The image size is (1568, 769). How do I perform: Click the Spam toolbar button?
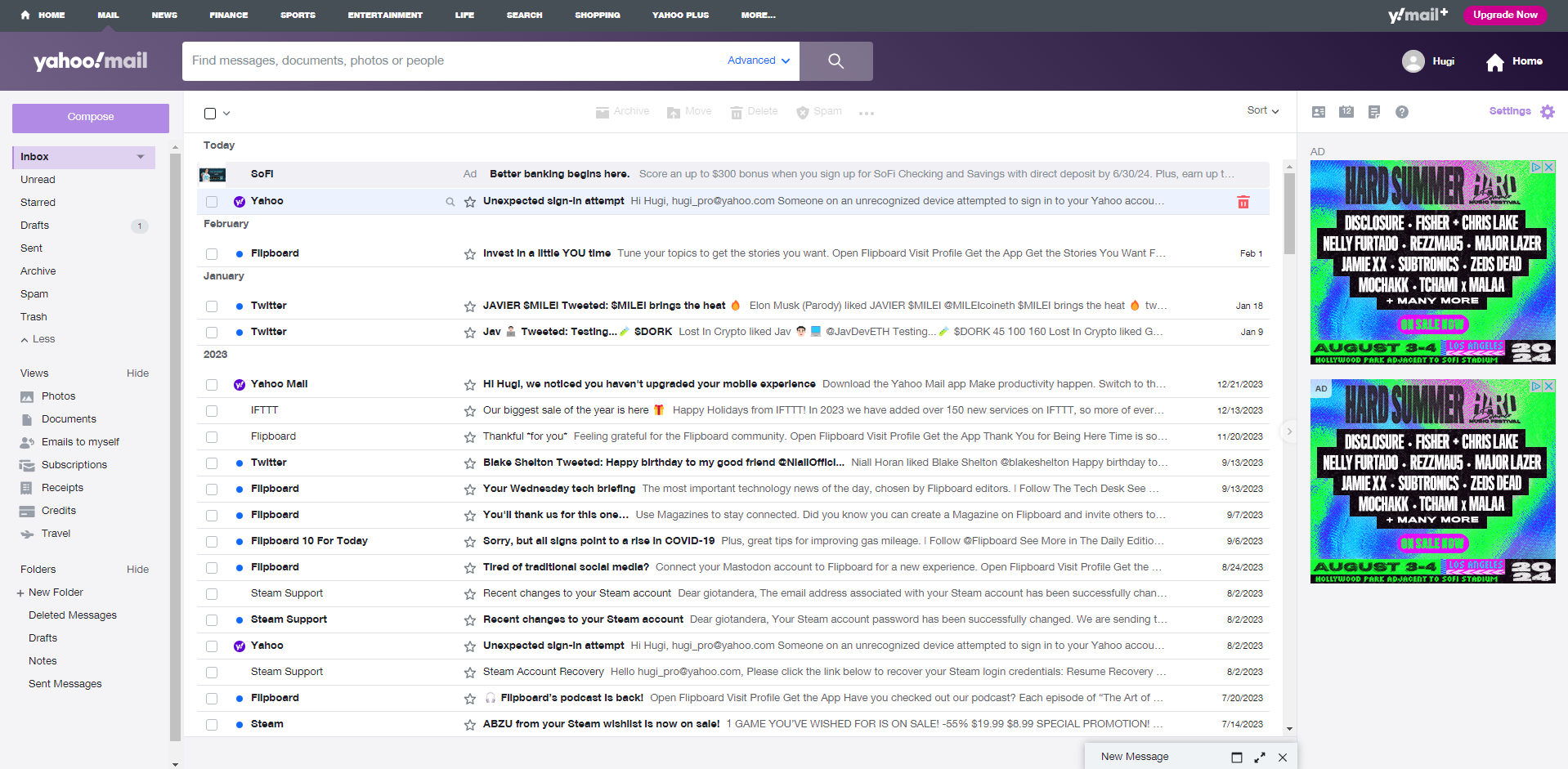click(x=819, y=112)
